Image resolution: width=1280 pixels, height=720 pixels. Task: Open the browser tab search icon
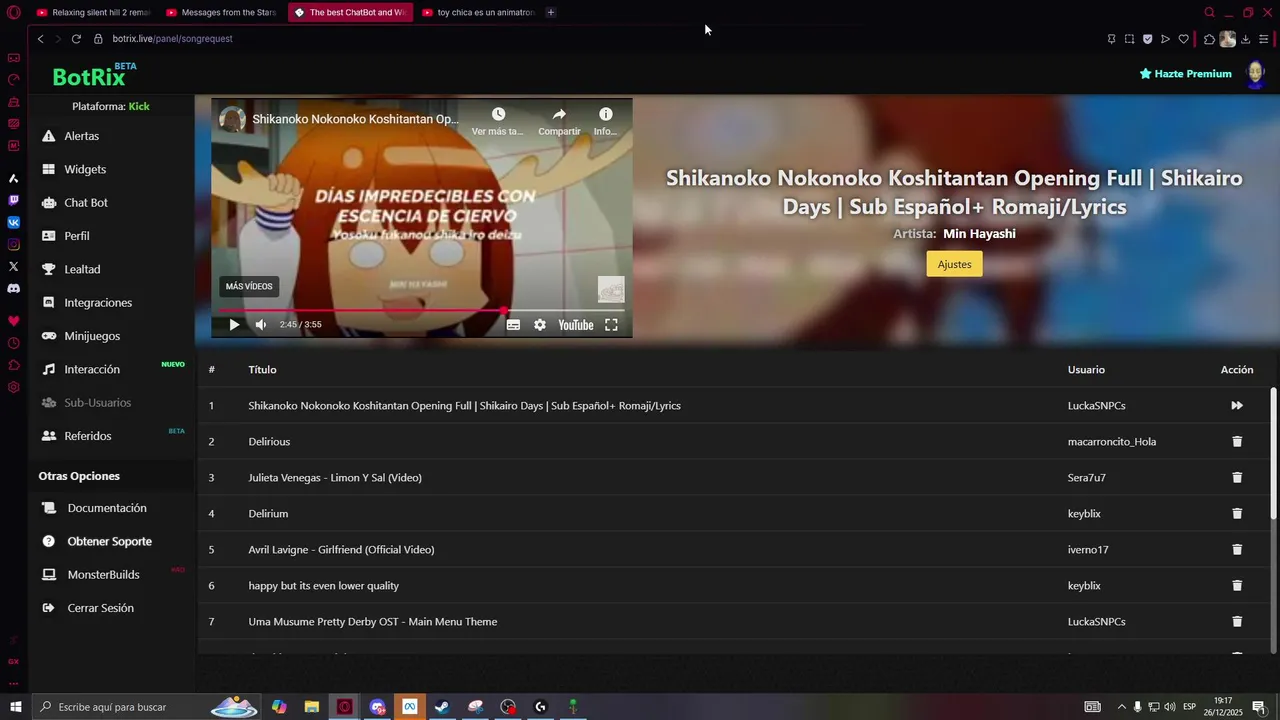click(x=1209, y=12)
